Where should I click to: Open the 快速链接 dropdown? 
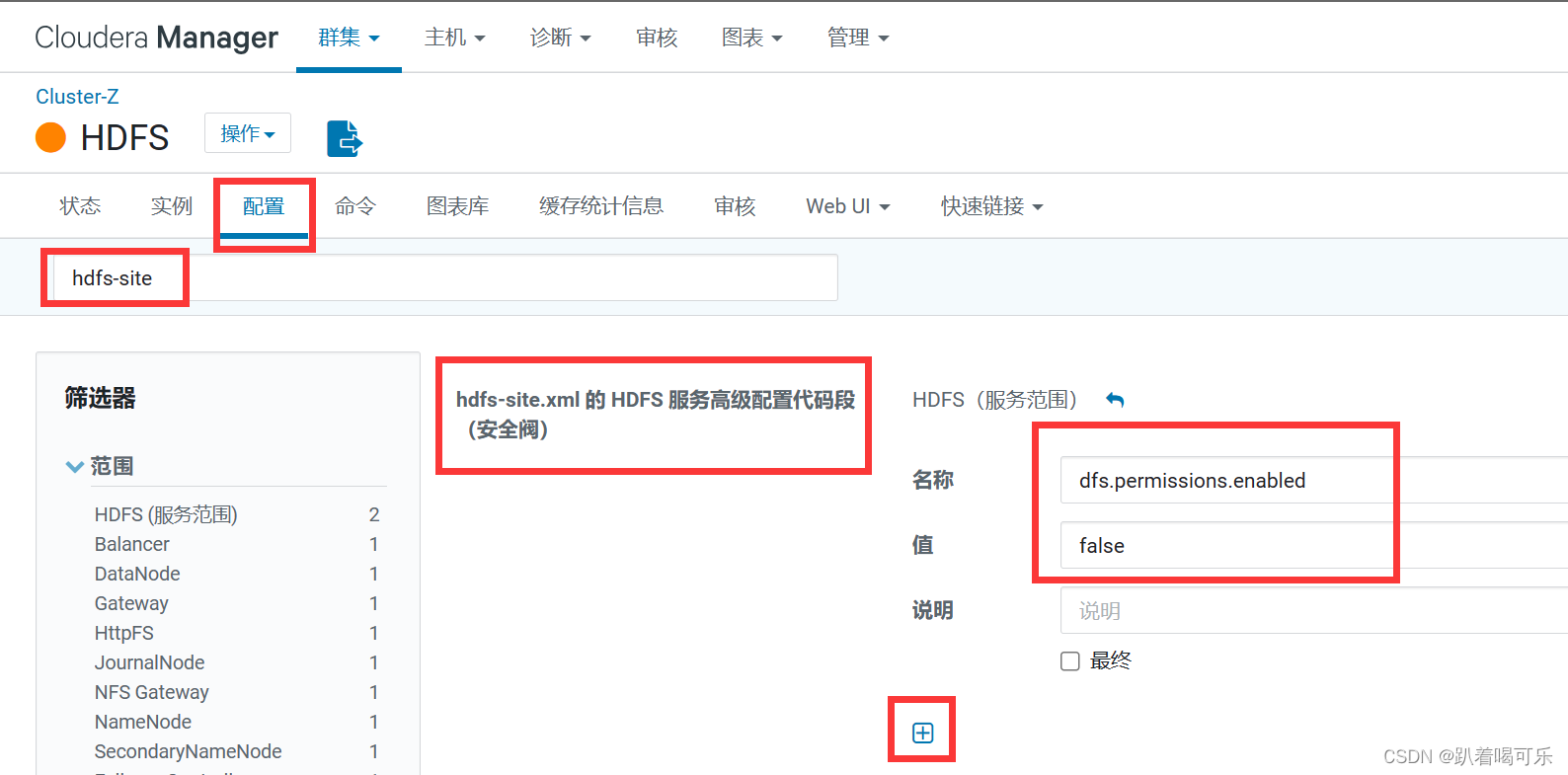[991, 206]
